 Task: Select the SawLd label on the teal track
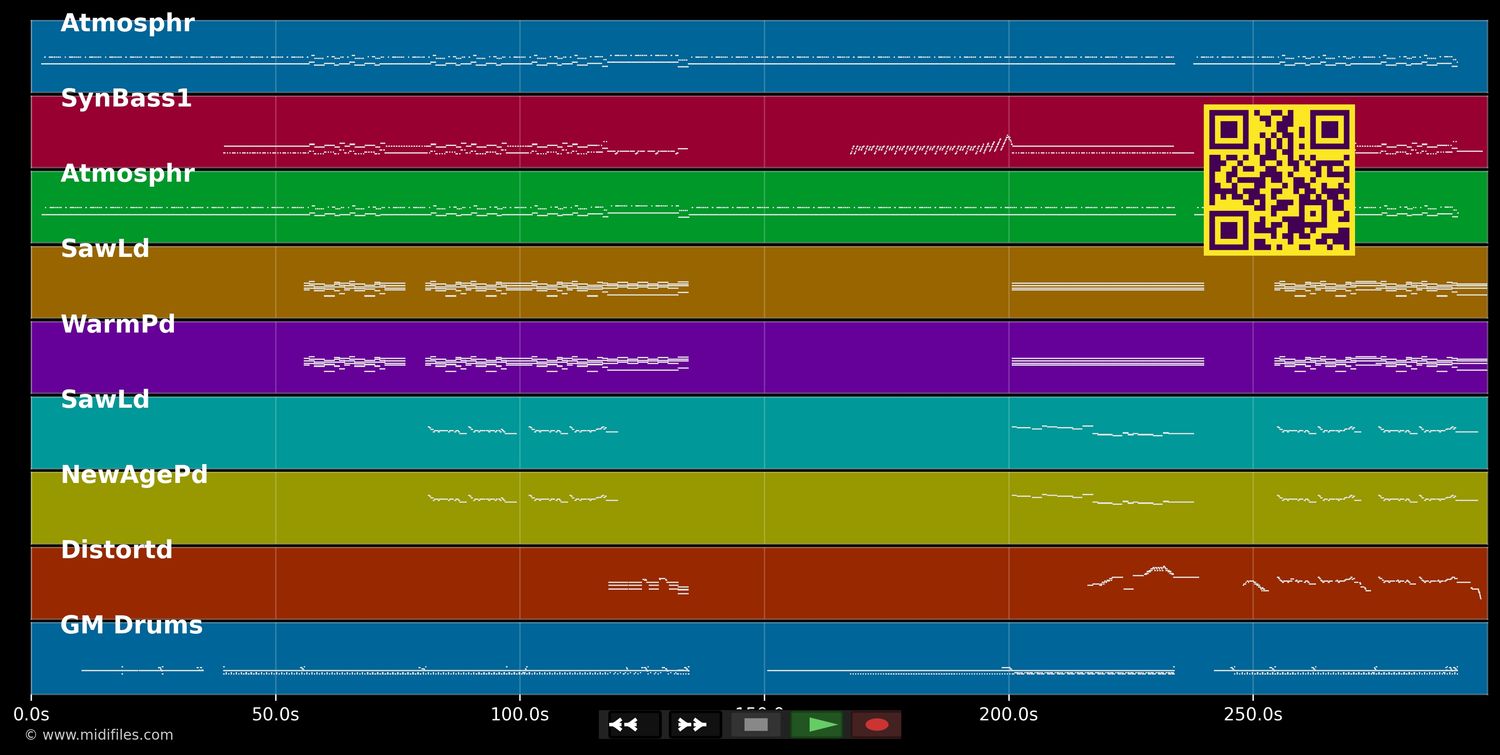click(x=105, y=400)
